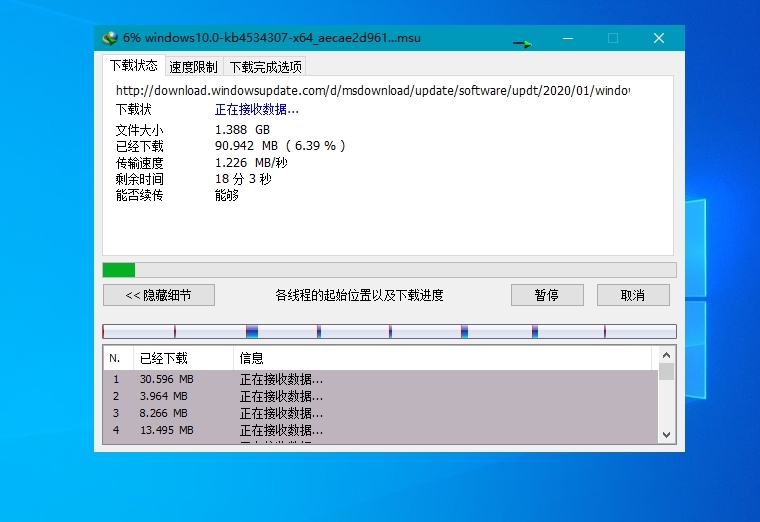Select the 下载完成选项 tab
The image size is (760, 522).
(264, 67)
